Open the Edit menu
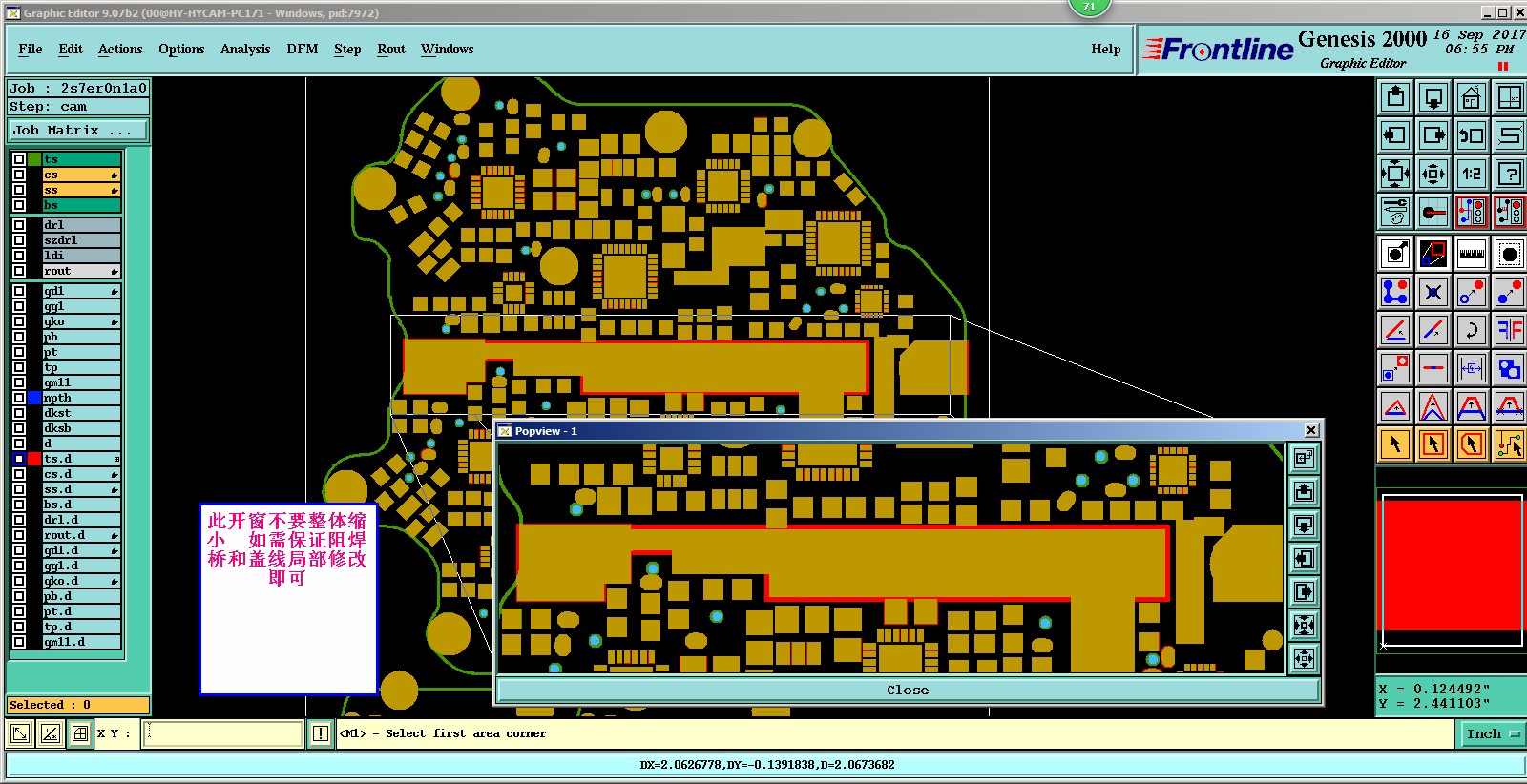Screen dimensions: 1527x784 coord(71,49)
